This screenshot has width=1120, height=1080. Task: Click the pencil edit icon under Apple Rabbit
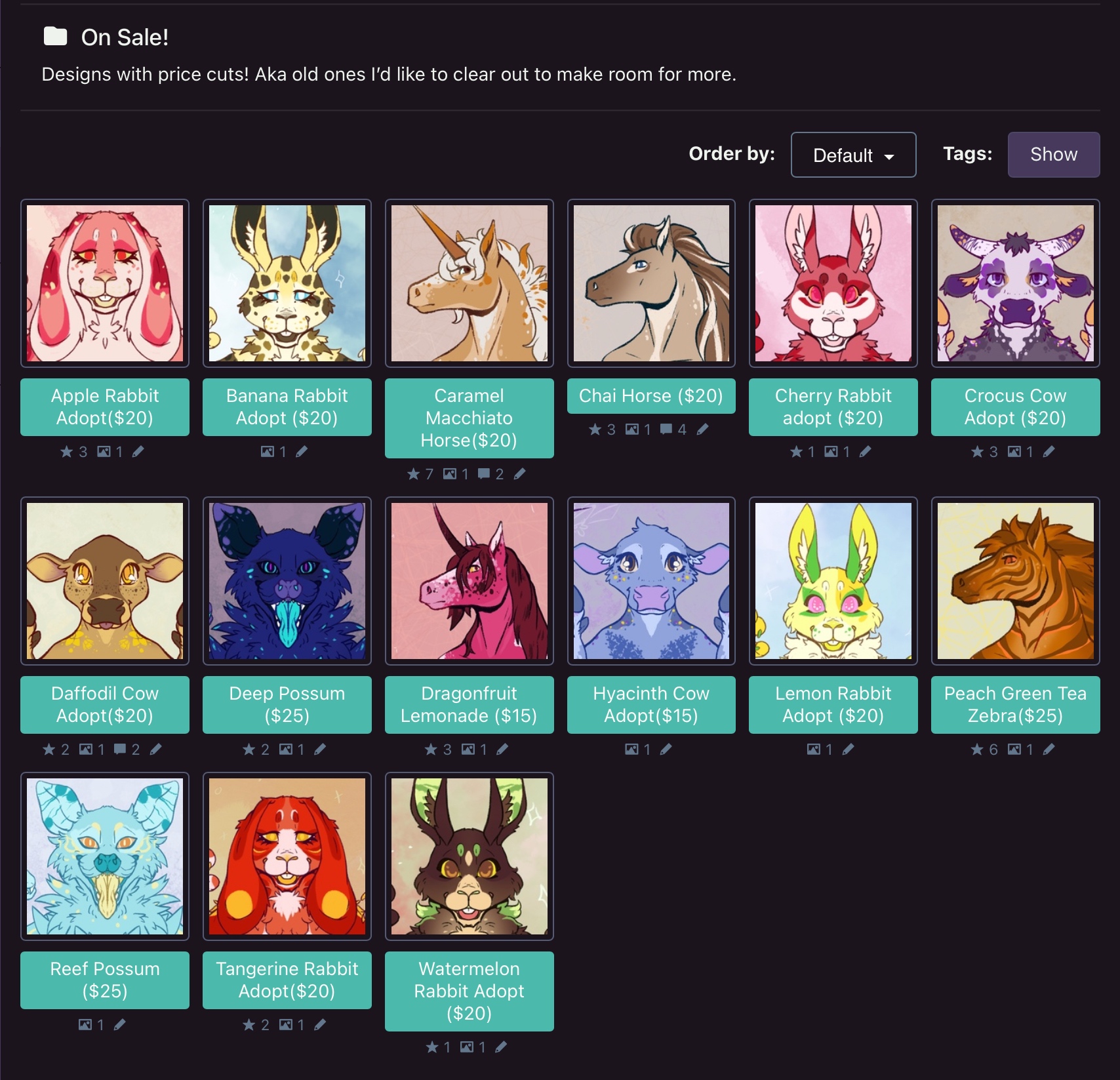(x=138, y=452)
